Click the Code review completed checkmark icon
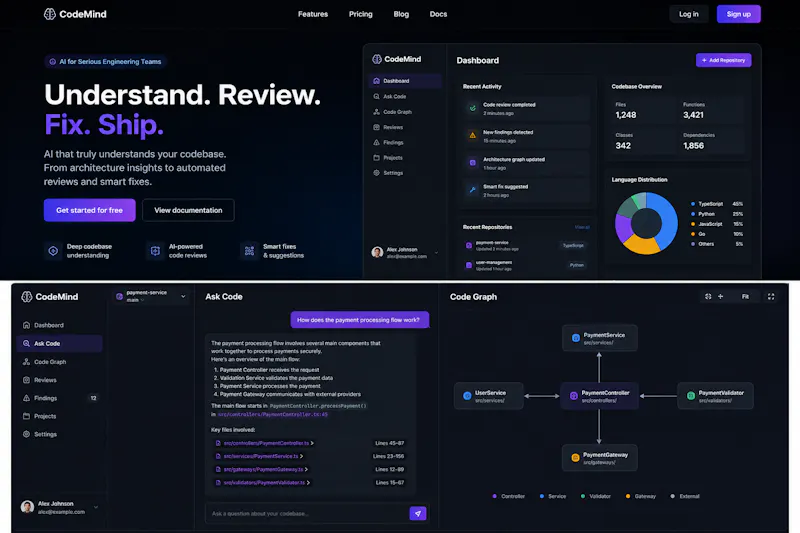This screenshot has width=800, height=533. tap(473, 108)
